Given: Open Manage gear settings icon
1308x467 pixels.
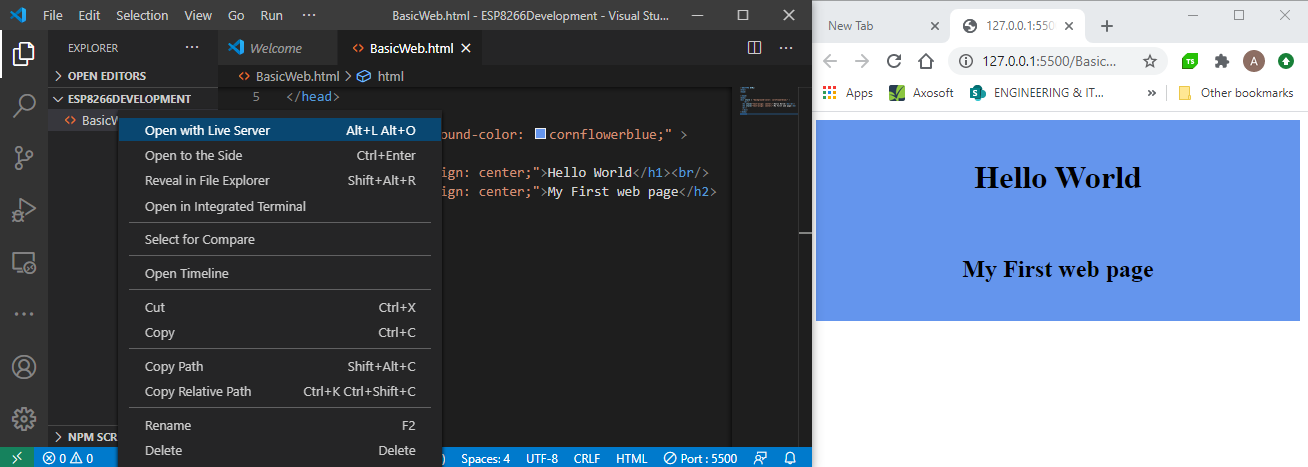Looking at the screenshot, I should 24,419.
